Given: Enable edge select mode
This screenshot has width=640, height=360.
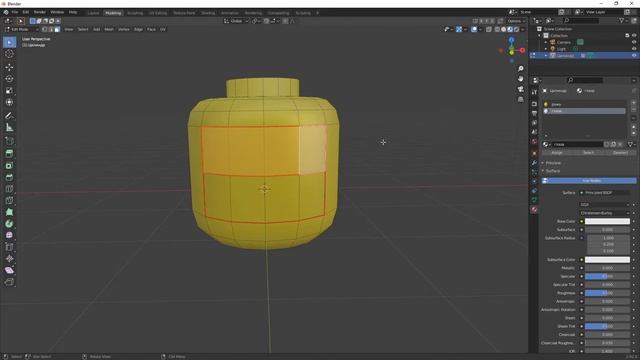Looking at the screenshot, I should tap(51, 29).
